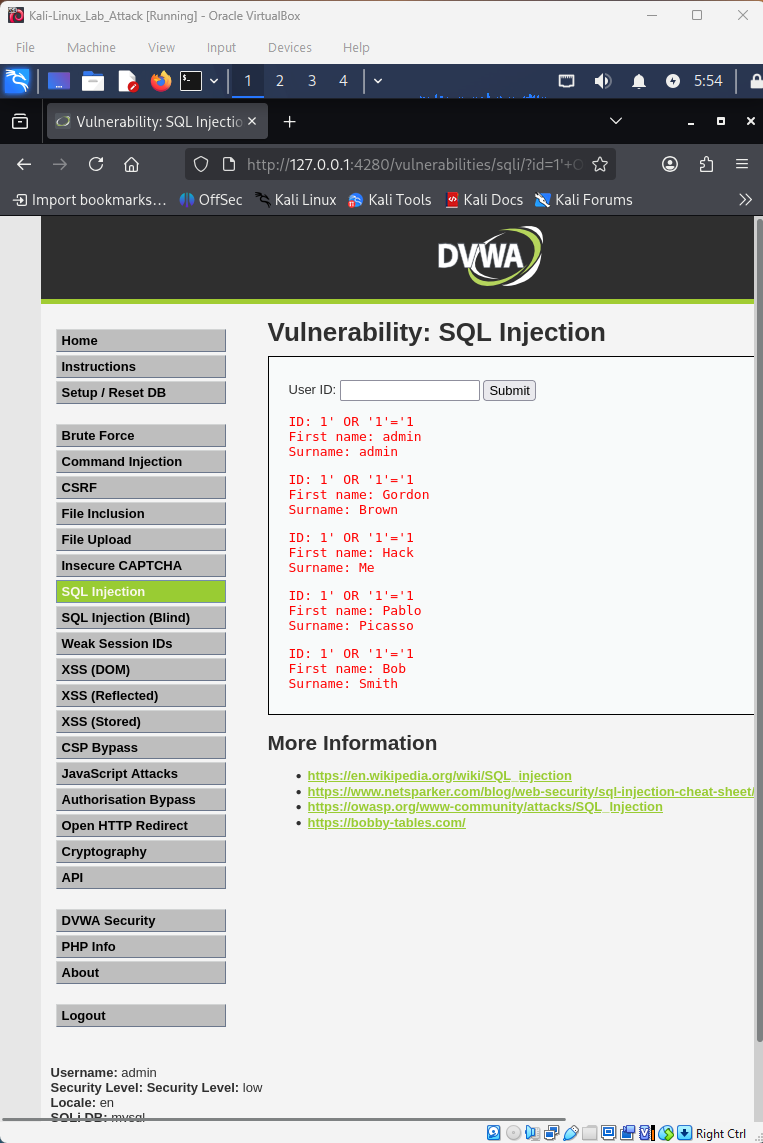Click the tracking protection shield icon

pyautogui.click(x=201, y=164)
